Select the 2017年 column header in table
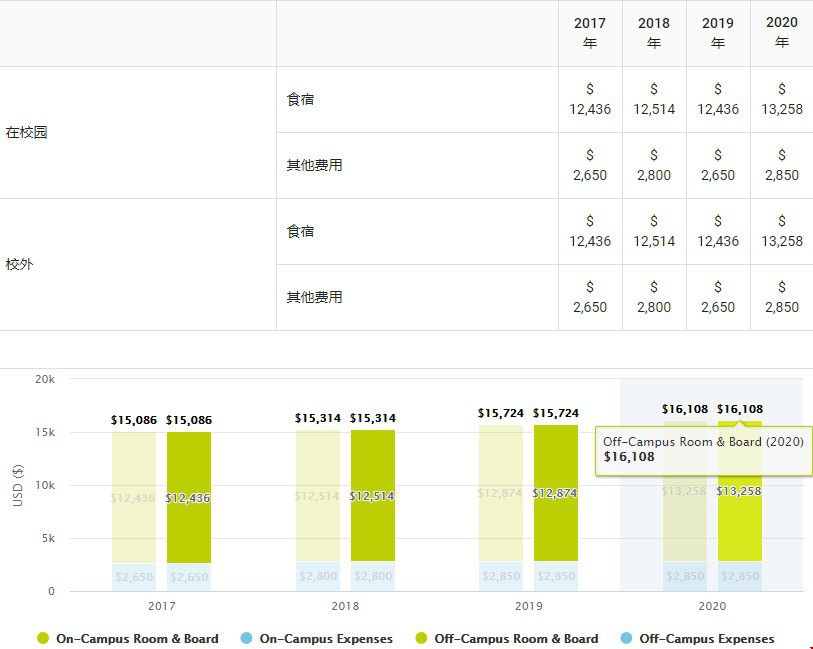813x649 pixels. click(x=590, y=33)
